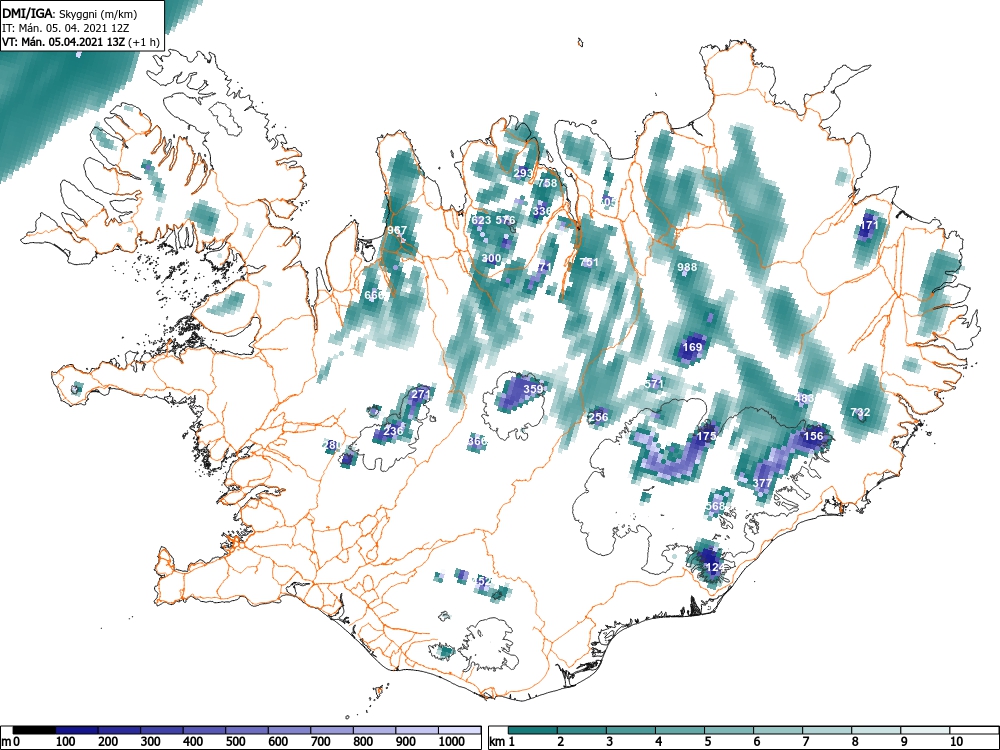The height and width of the screenshot is (750, 1000).
Task: Click the dark blue 100–200 m legend swatch
Action: tap(77, 731)
